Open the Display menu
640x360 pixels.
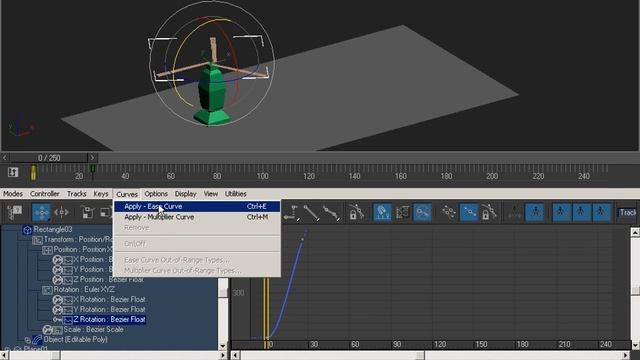(185, 194)
